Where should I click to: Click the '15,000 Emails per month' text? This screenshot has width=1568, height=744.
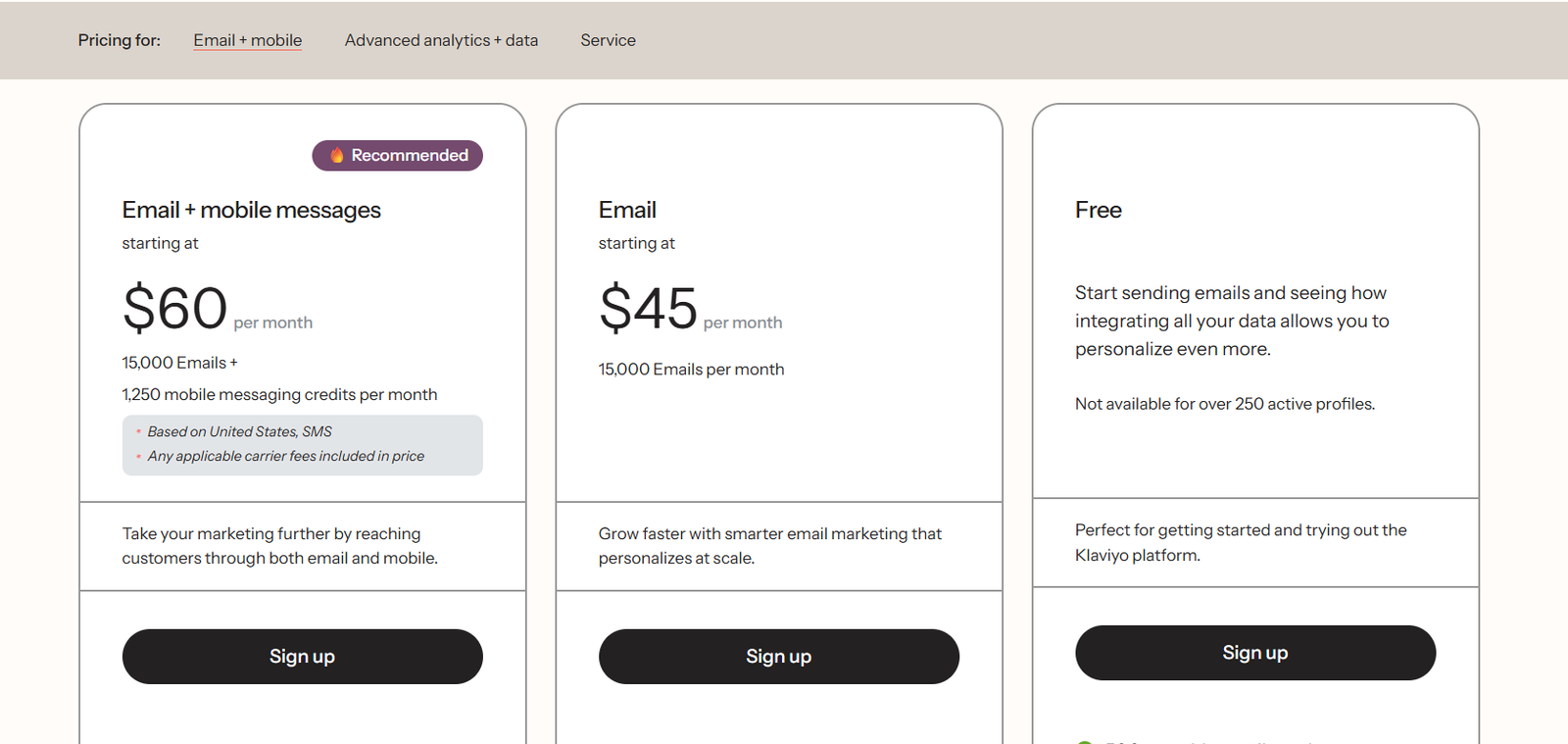tap(691, 370)
